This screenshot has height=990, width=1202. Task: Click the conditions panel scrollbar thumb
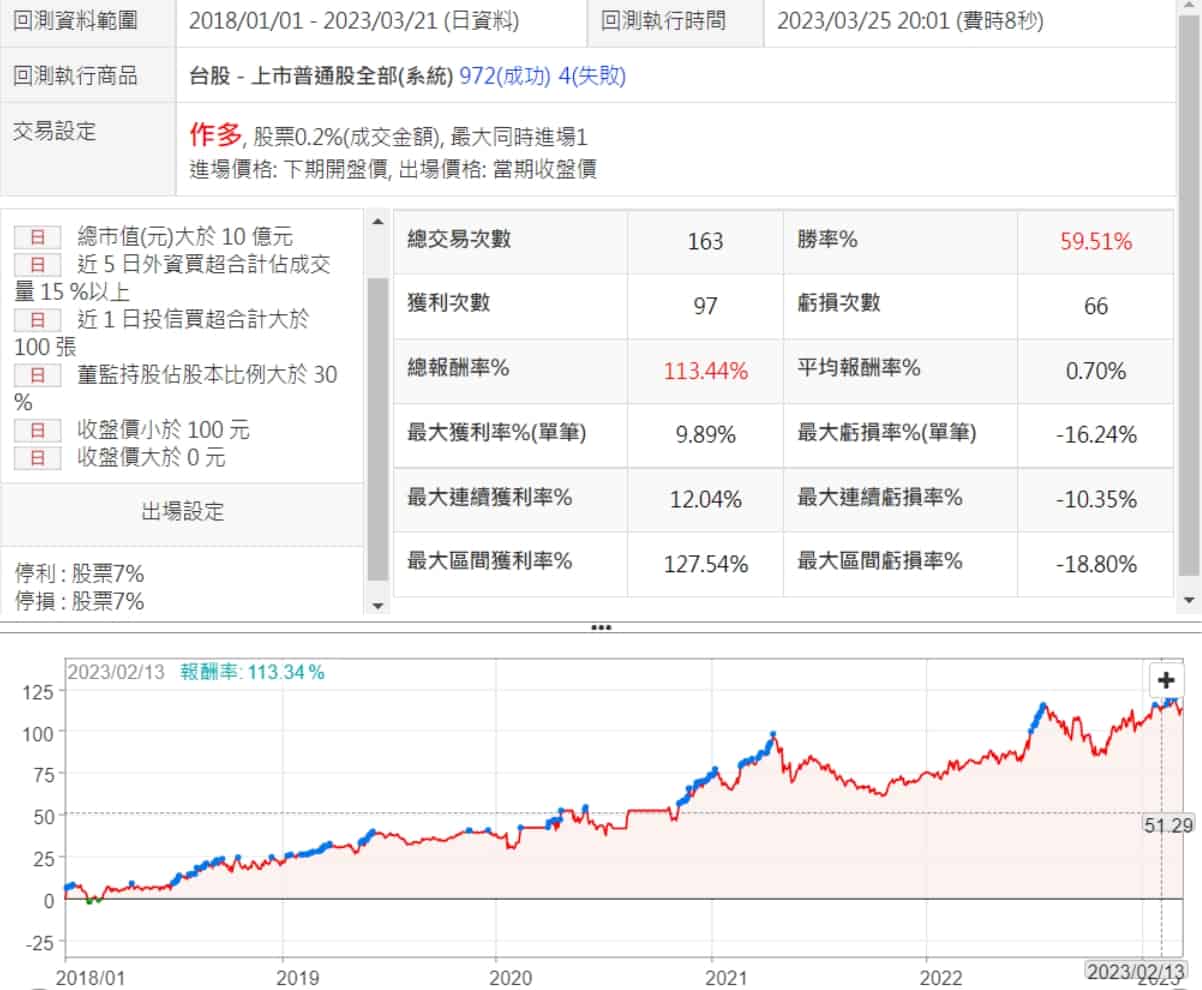tap(377, 430)
